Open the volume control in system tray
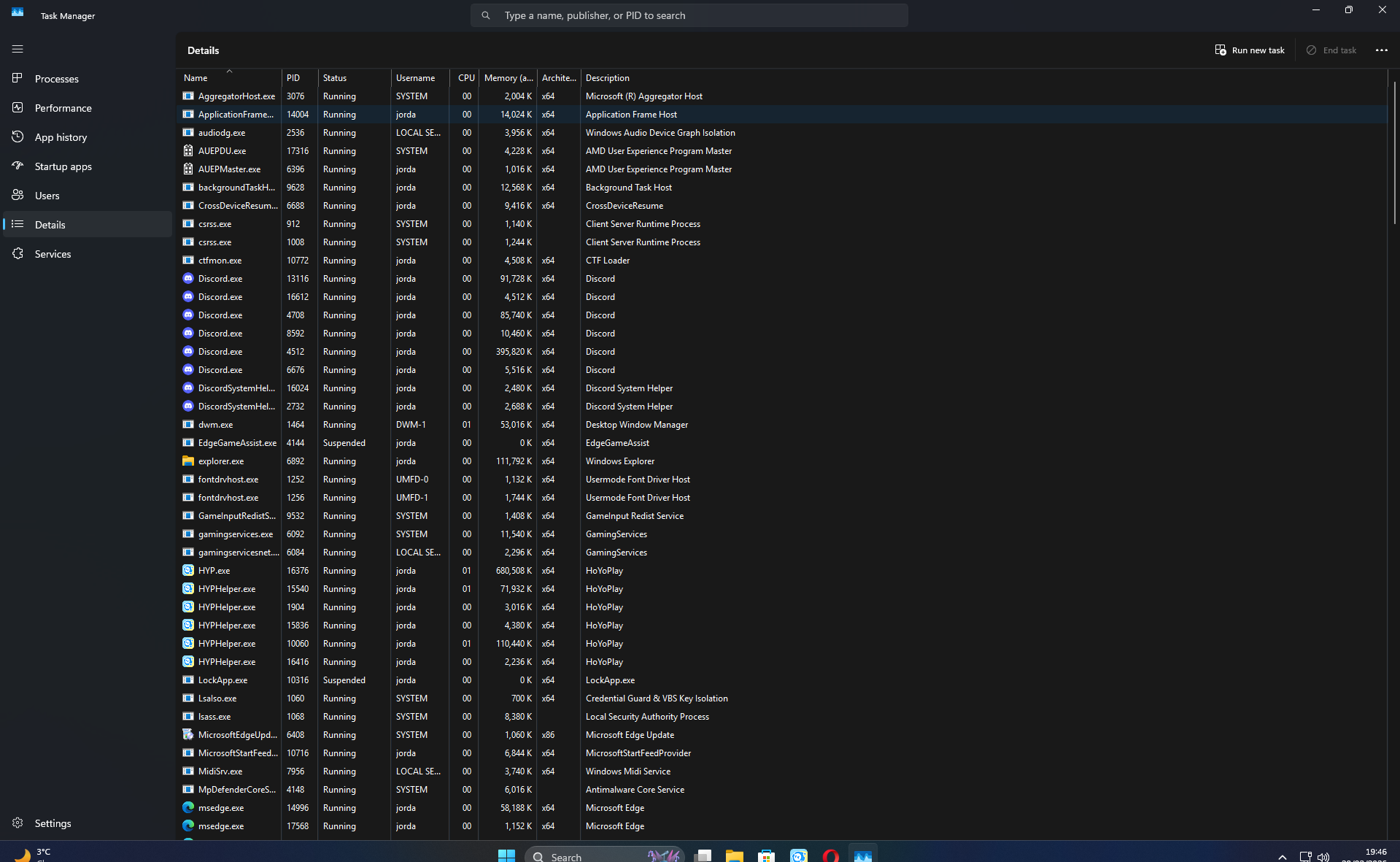The width and height of the screenshot is (1400, 862). click(1323, 856)
